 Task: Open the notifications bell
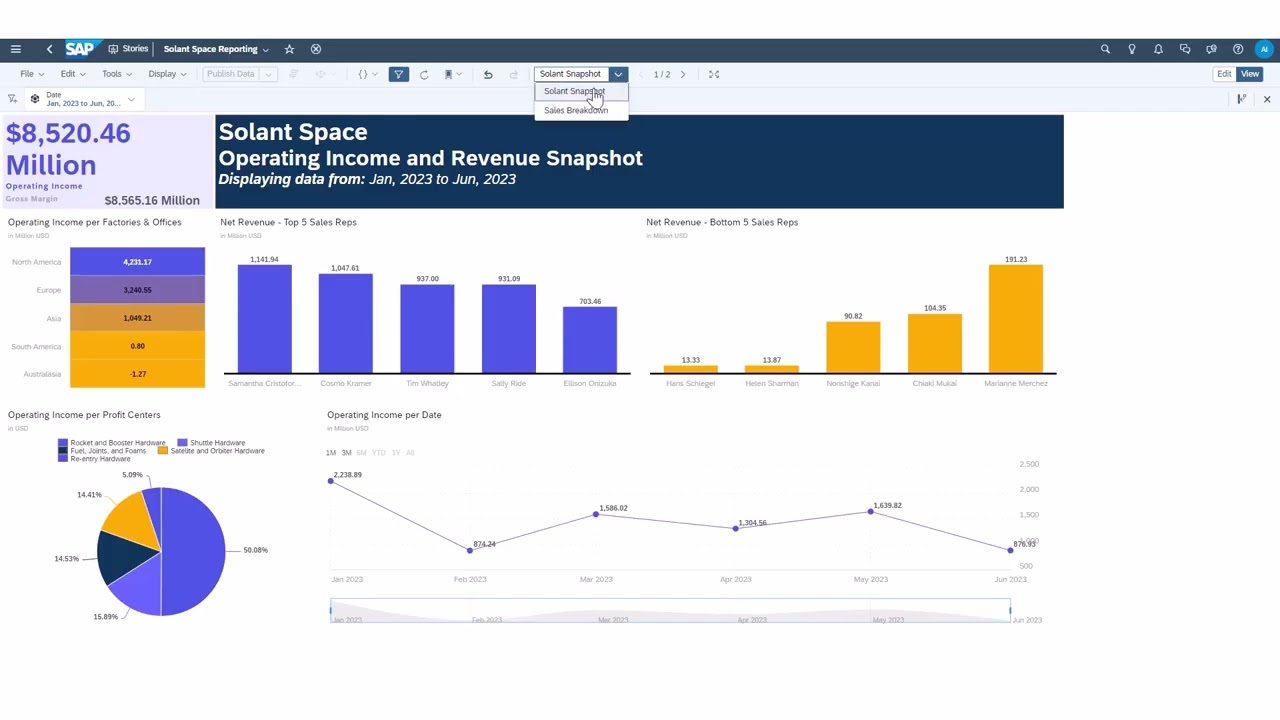coord(1158,49)
